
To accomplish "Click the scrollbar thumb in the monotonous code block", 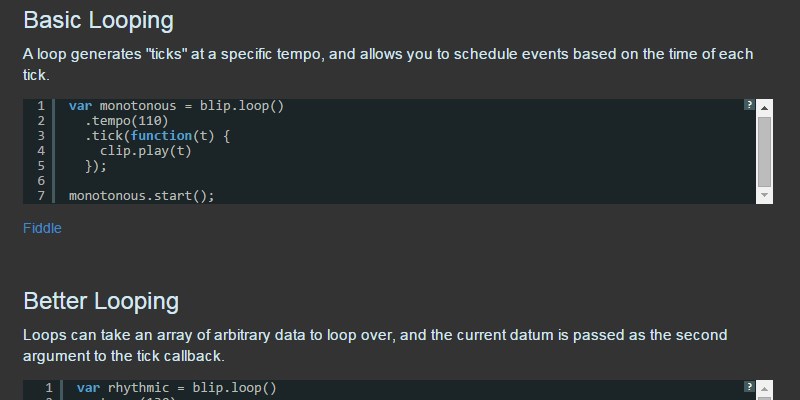I will point(764,150).
